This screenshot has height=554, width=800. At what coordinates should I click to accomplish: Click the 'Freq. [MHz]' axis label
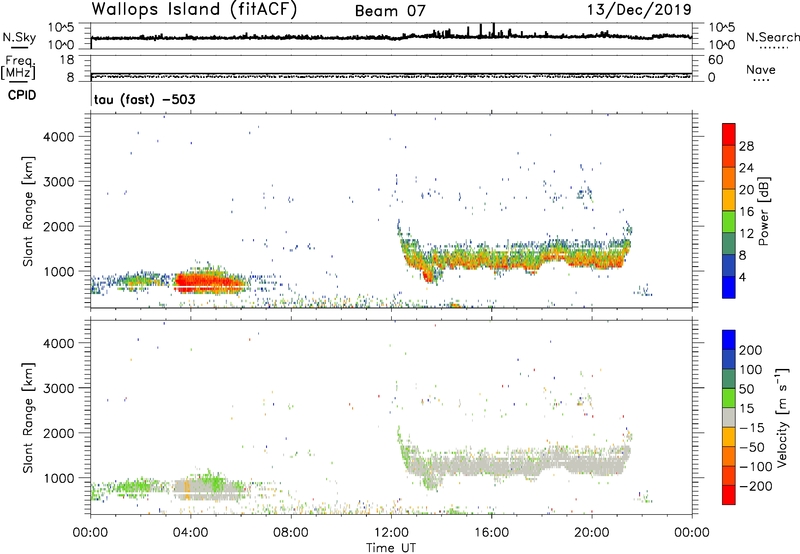(x=19, y=67)
